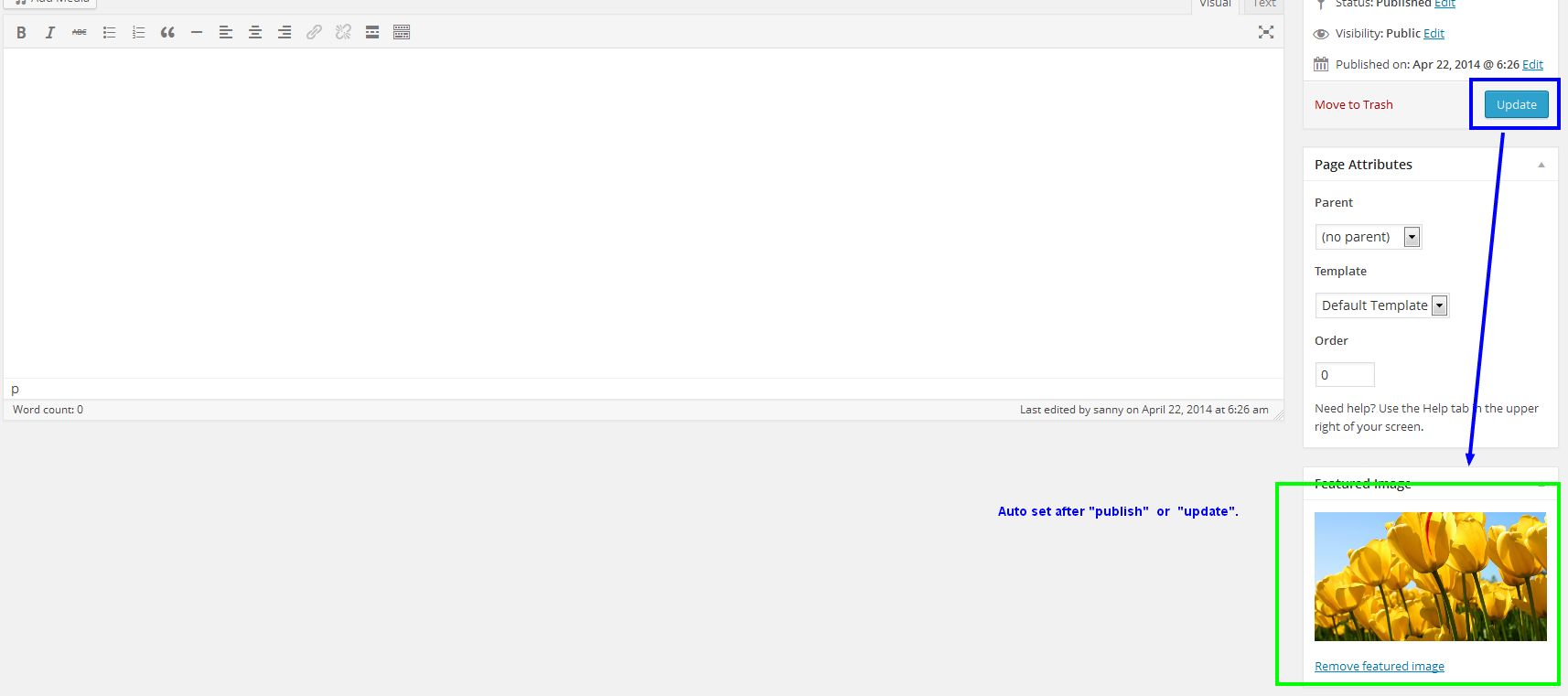This screenshot has height=696, width=1568.
Task: Click inside the empty editor content area
Action: coord(643,213)
